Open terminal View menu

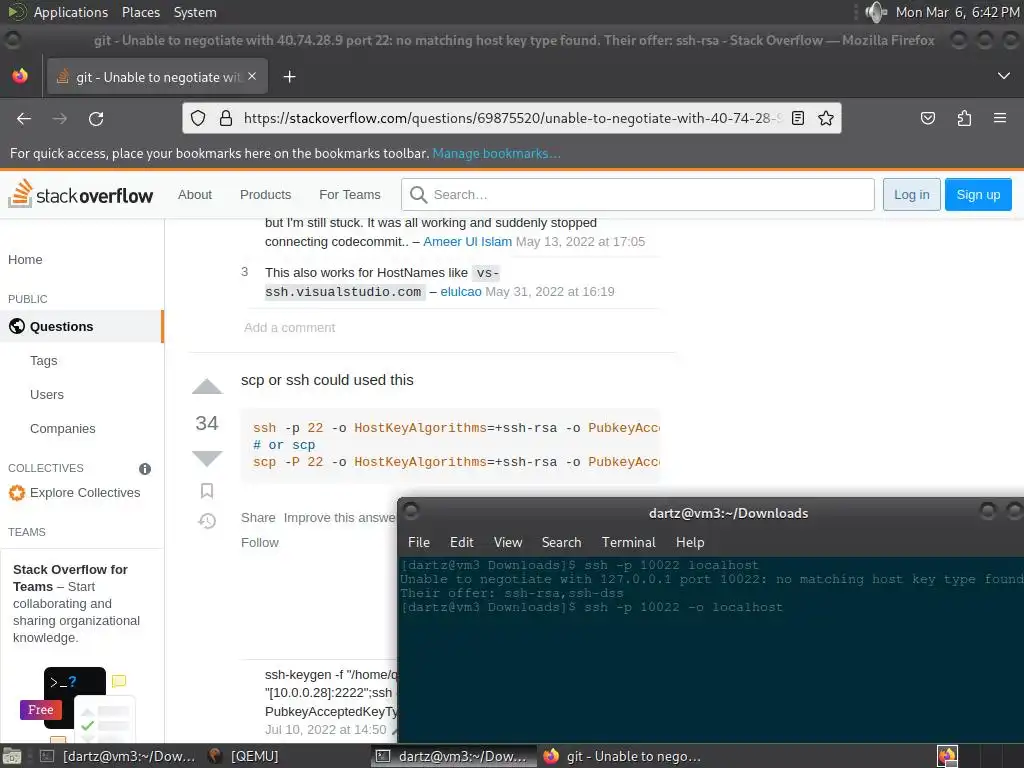pyautogui.click(x=507, y=542)
